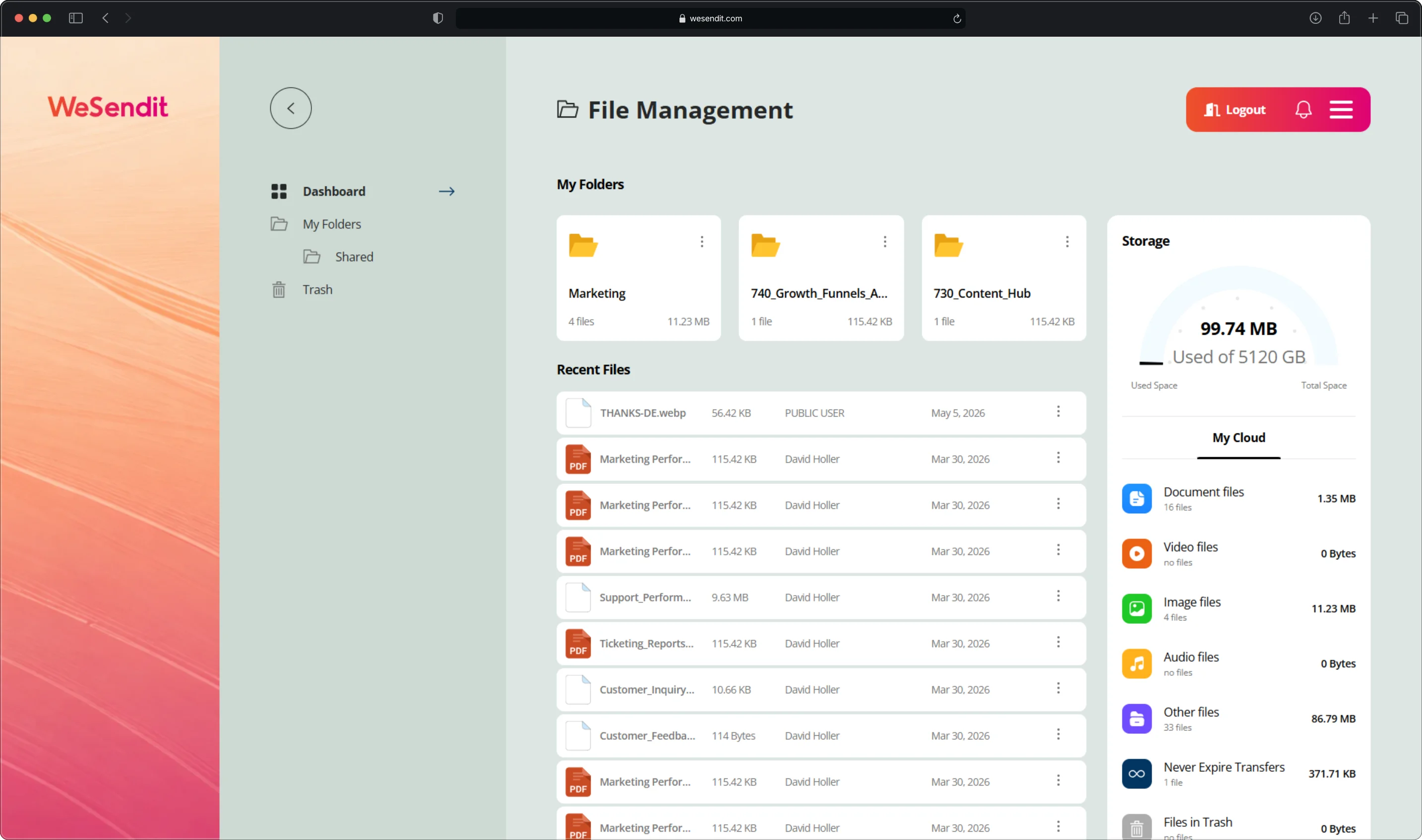
Task: Click the Audio files icon
Action: coord(1137,663)
